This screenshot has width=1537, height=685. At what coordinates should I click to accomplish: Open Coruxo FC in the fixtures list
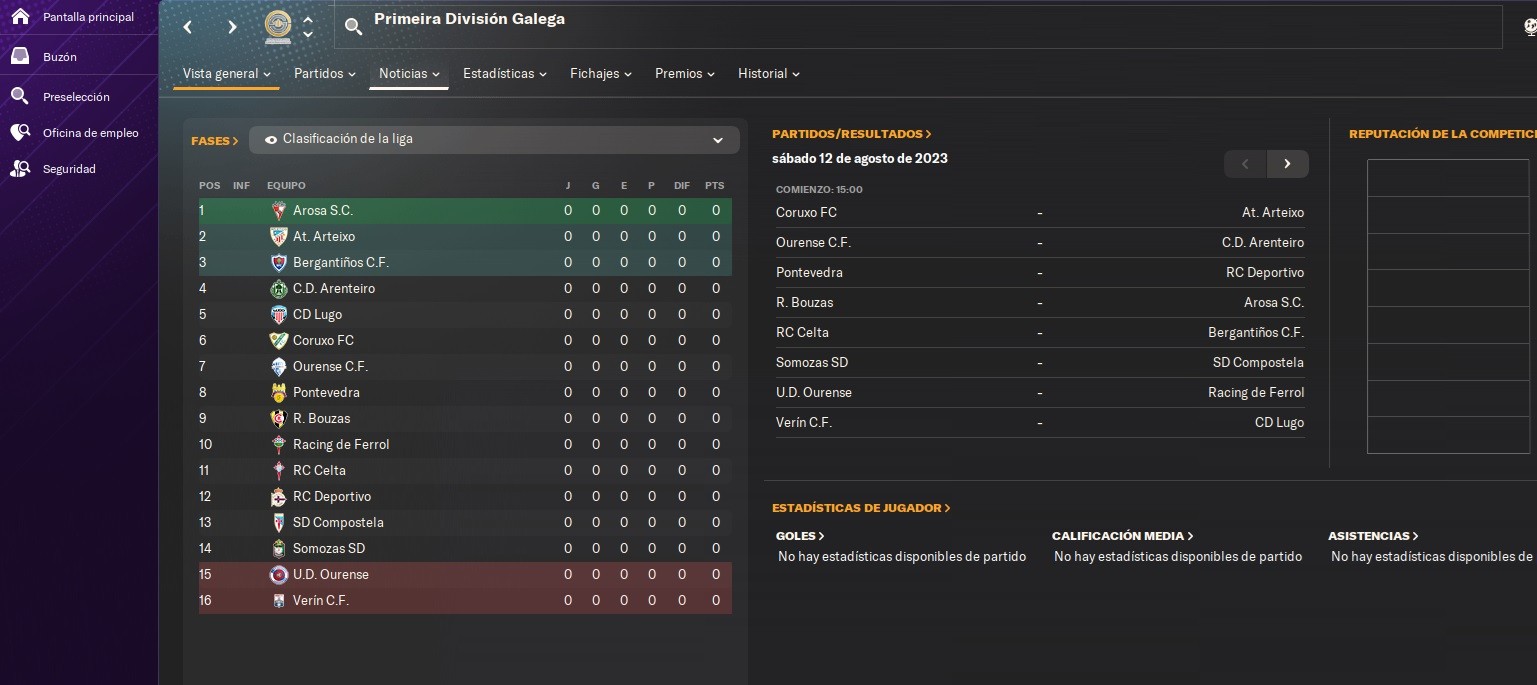coord(806,212)
